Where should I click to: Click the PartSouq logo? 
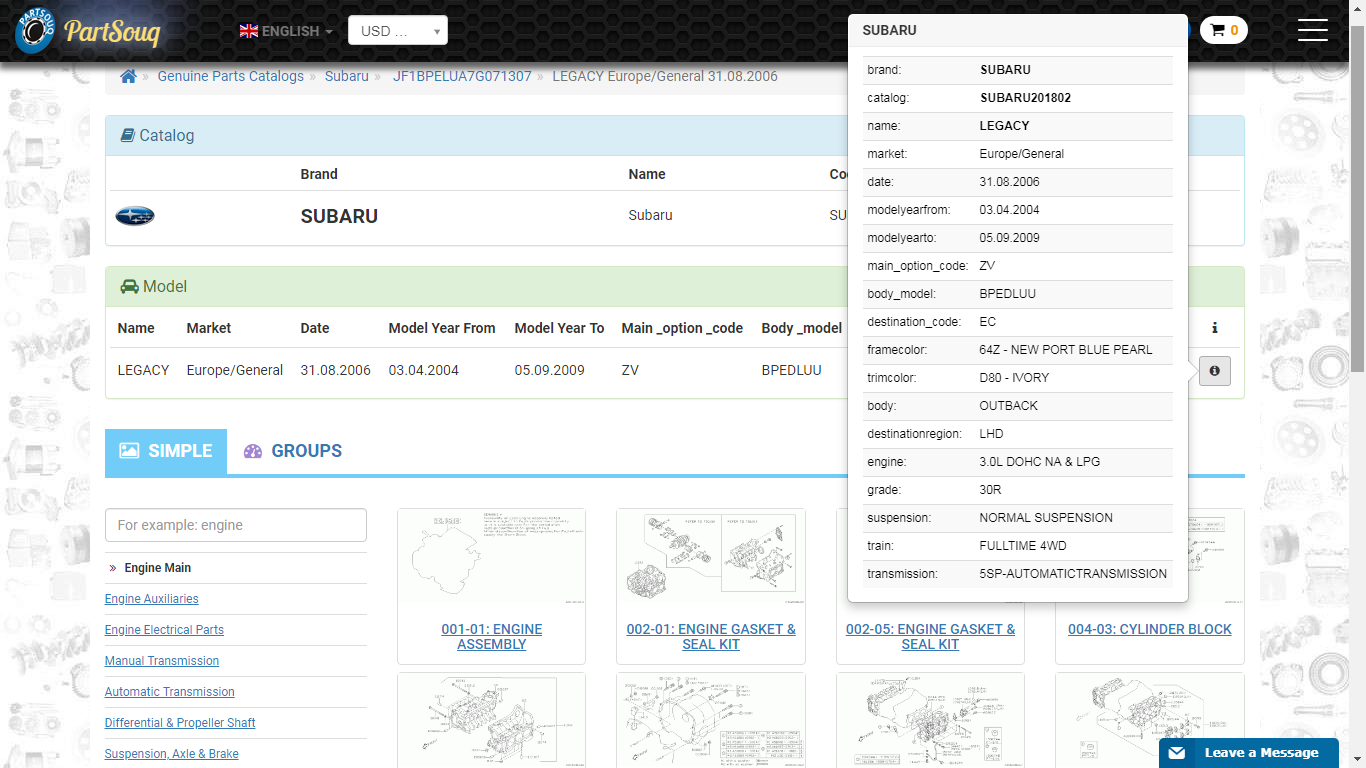[x=88, y=32]
